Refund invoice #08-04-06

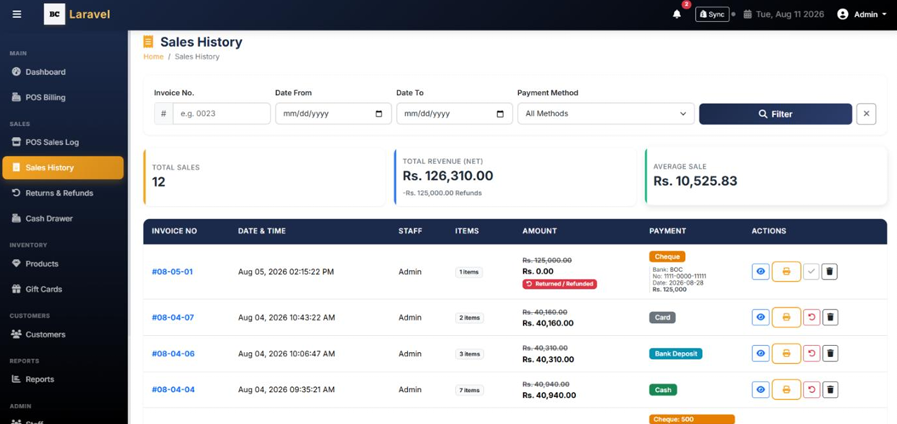click(811, 354)
